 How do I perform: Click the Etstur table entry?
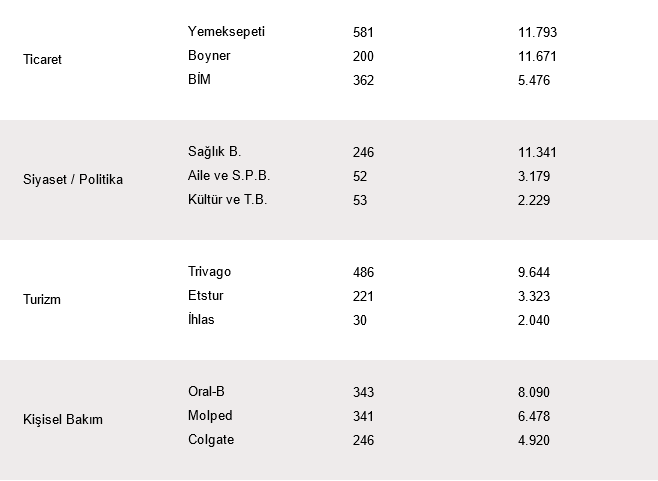point(206,295)
